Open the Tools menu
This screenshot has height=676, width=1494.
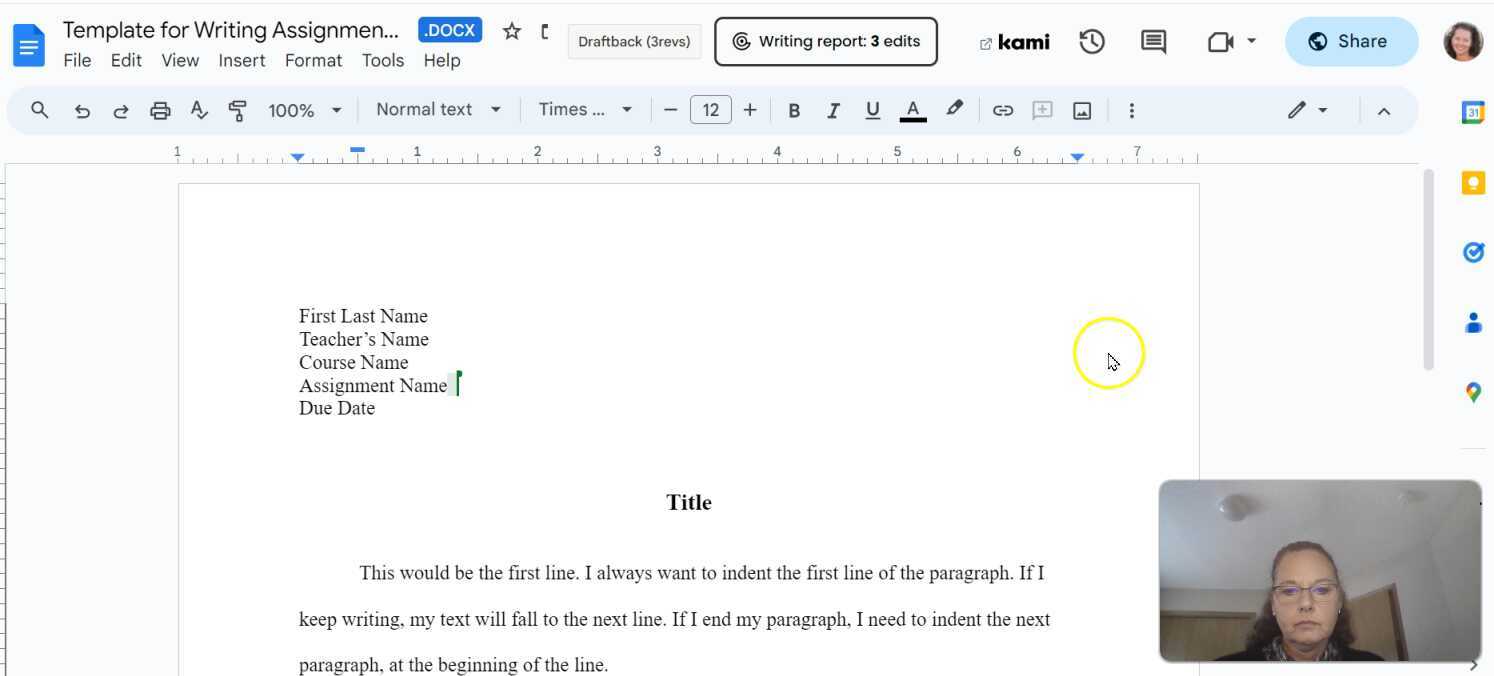click(x=383, y=60)
